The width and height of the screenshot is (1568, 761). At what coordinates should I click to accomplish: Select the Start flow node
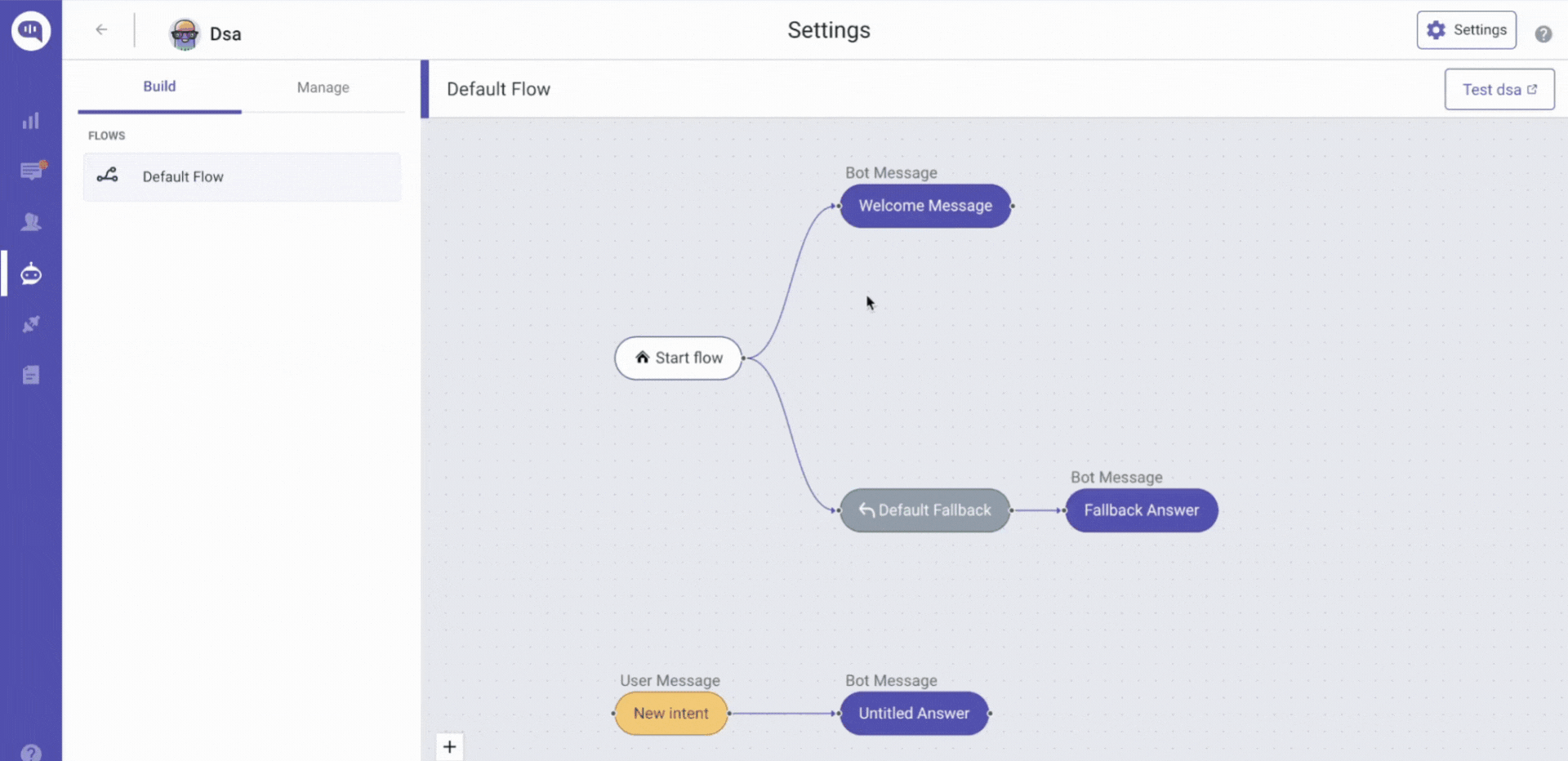[679, 358]
